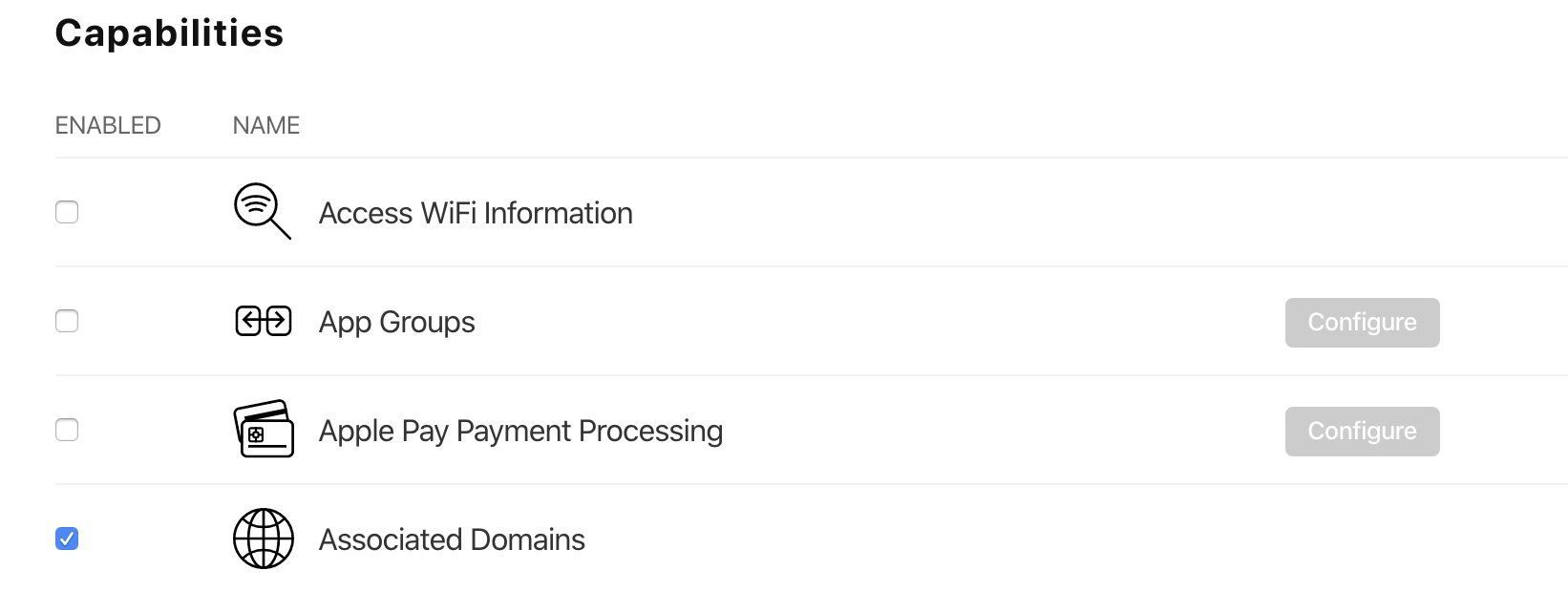Click the divider line beneath the column headers
The image size is (1568, 592).
(x=812, y=158)
